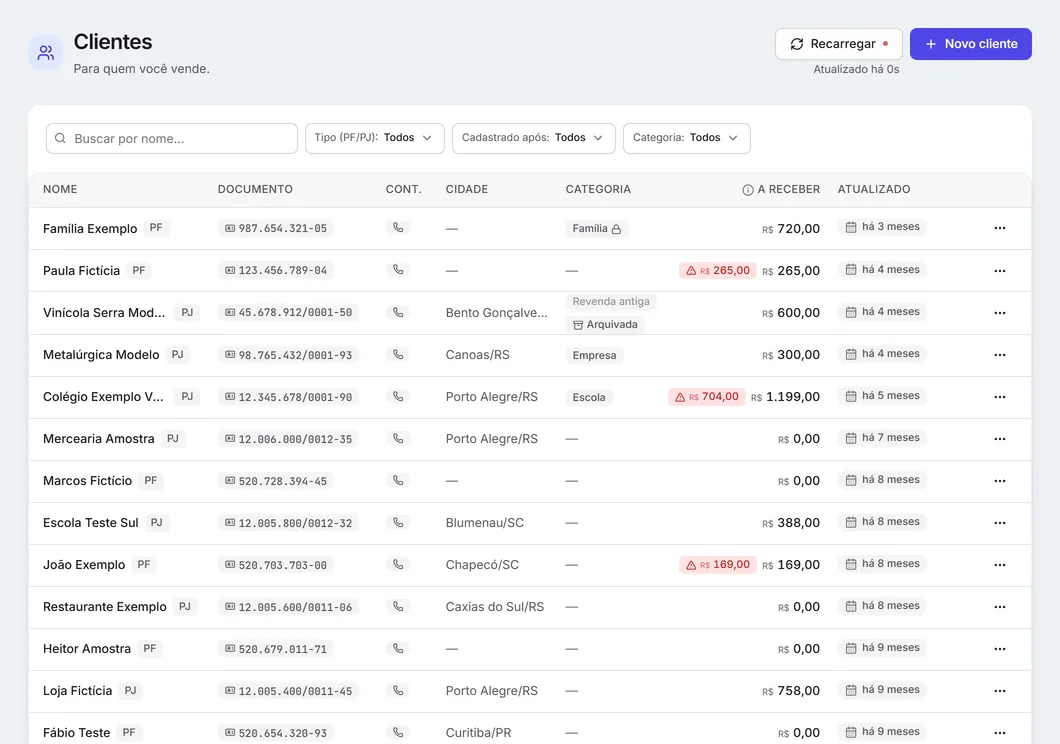Click phone icon for Metalúrgica Modelo
Image resolution: width=1060 pixels, height=744 pixels.
click(398, 354)
